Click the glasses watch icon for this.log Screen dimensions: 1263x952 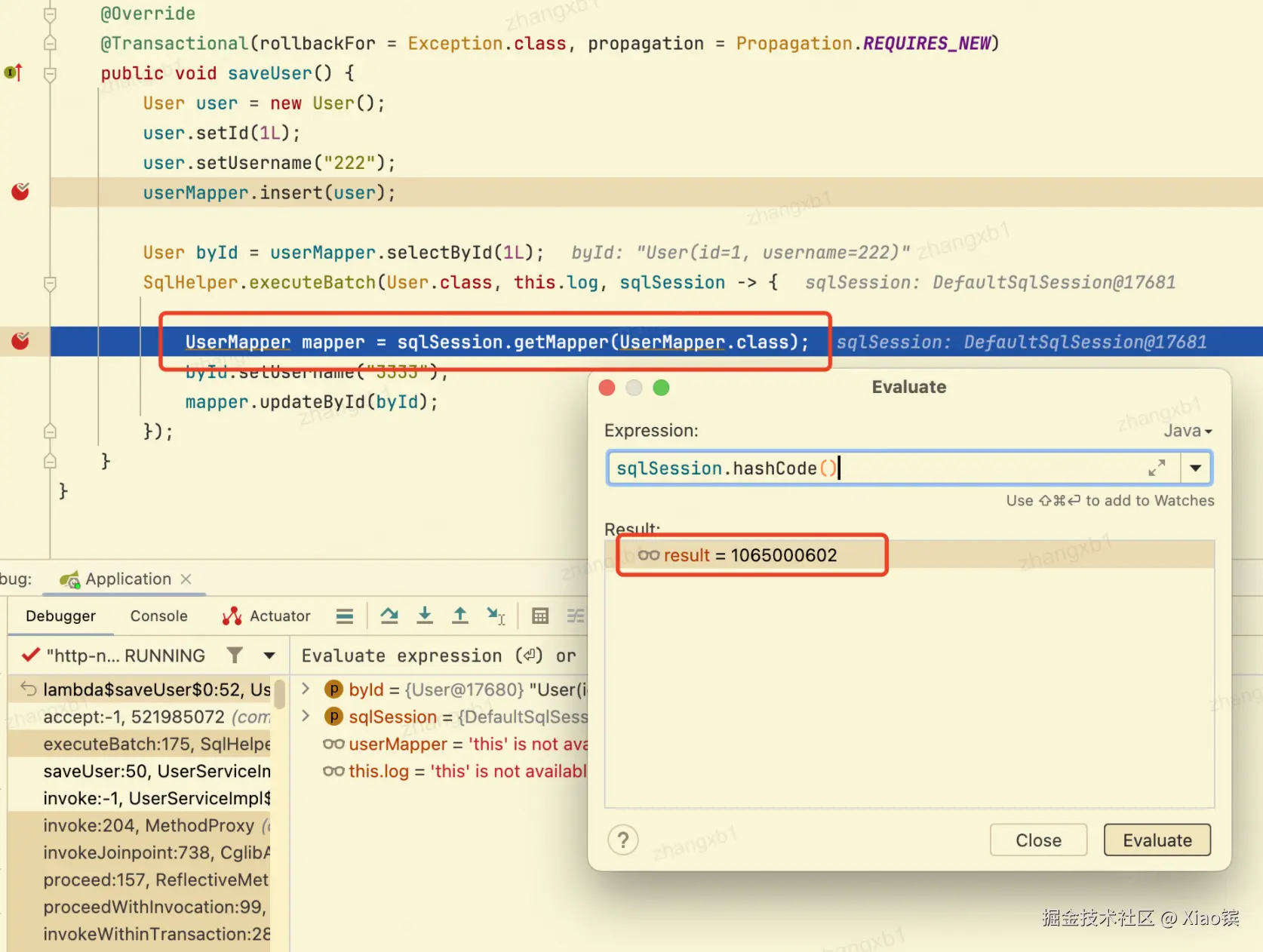[333, 772]
